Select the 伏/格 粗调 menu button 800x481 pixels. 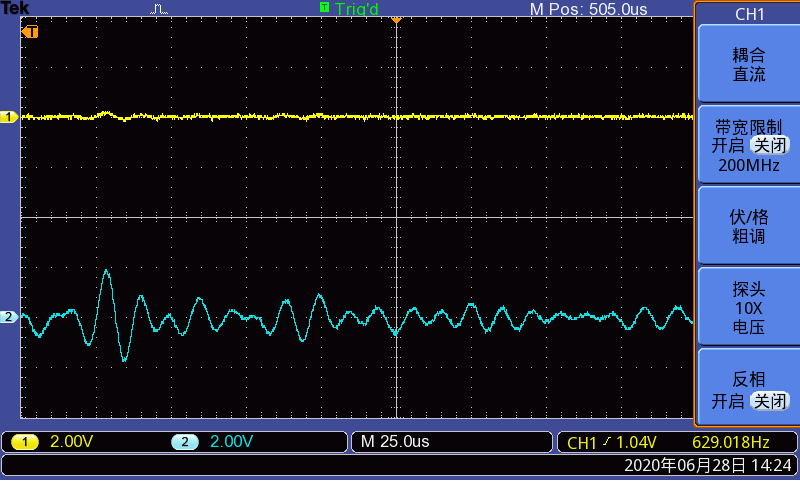point(748,226)
